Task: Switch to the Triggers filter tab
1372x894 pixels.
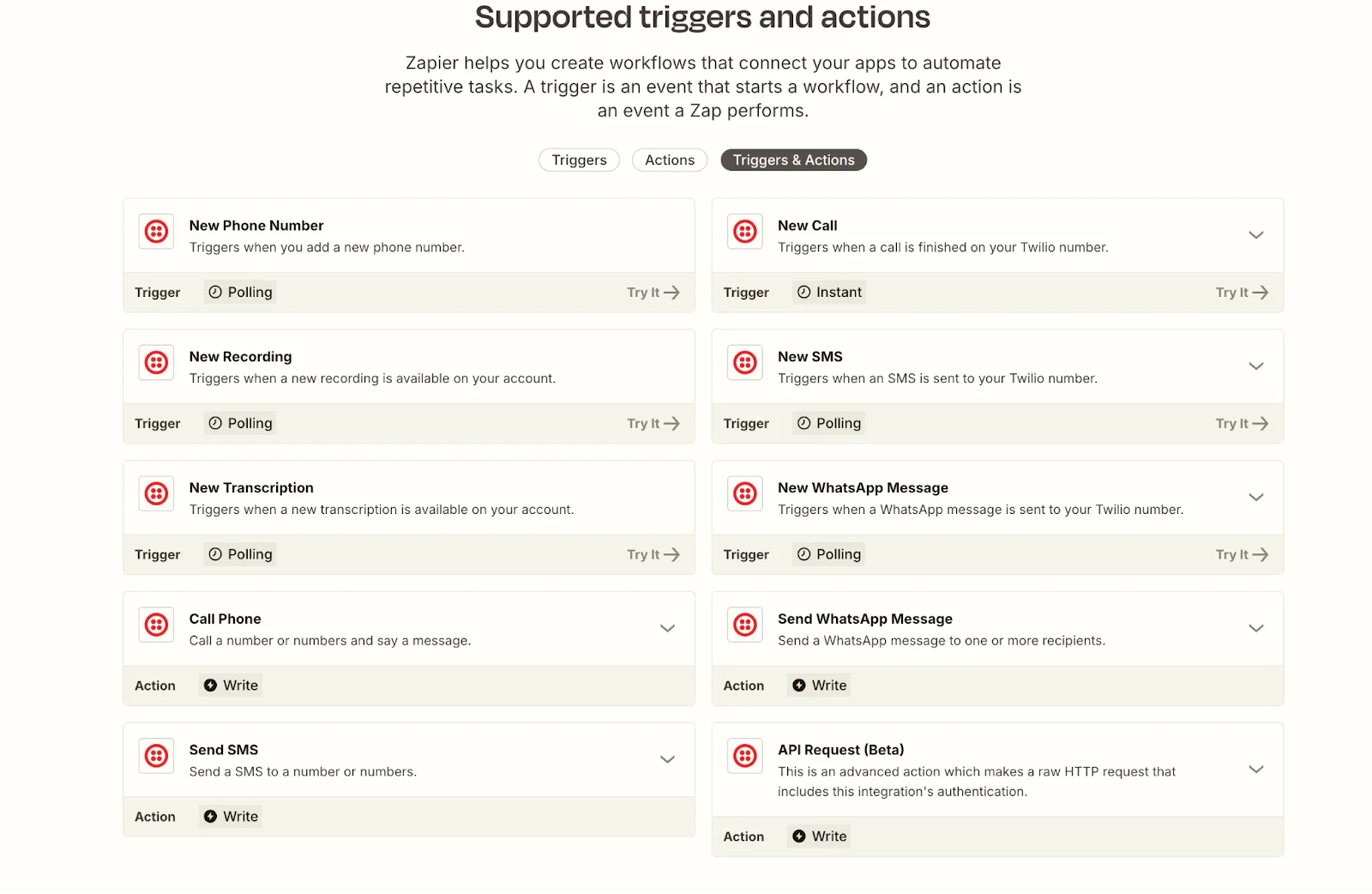Action: (579, 160)
